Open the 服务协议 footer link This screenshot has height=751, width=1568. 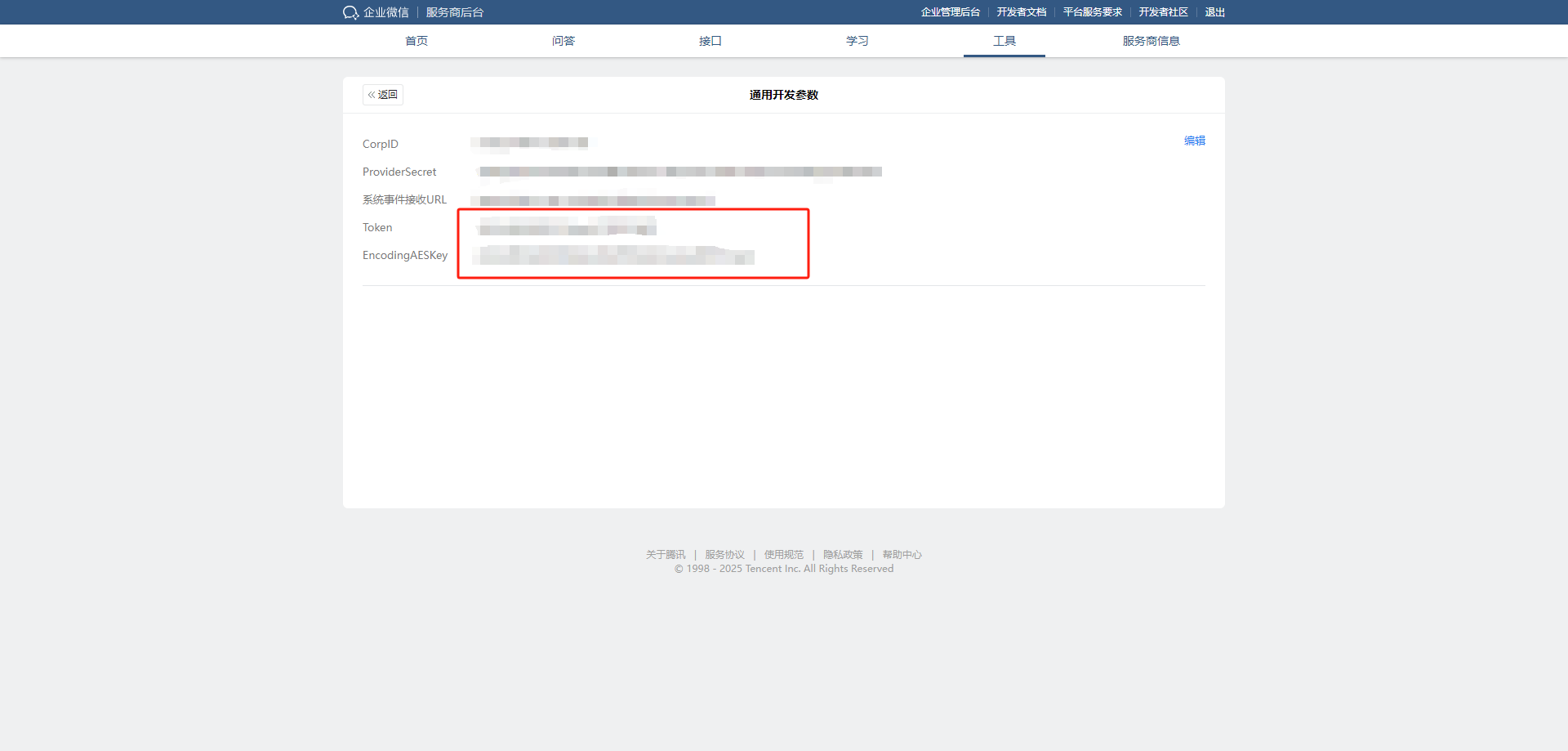coord(724,555)
